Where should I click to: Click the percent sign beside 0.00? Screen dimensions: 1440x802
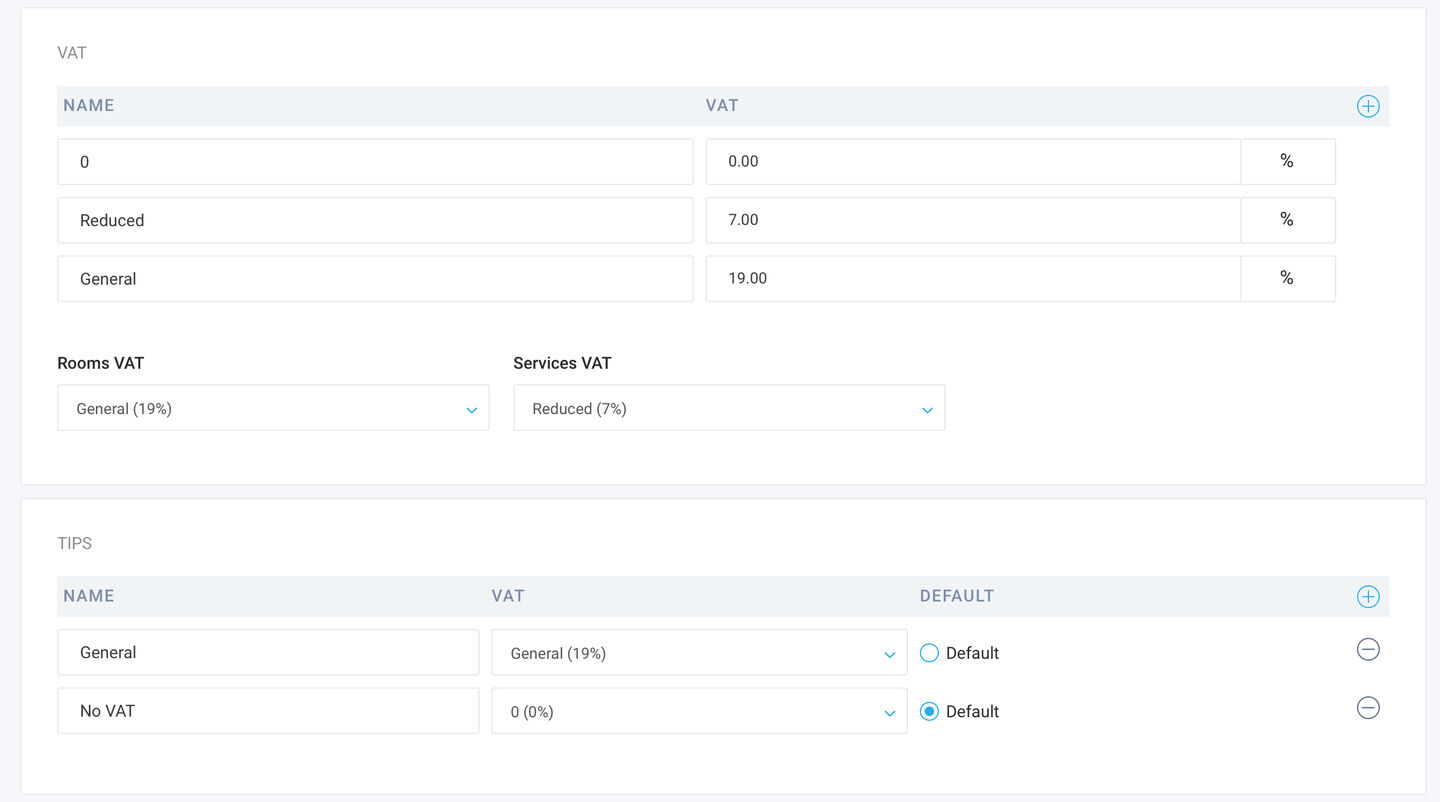tap(1287, 161)
